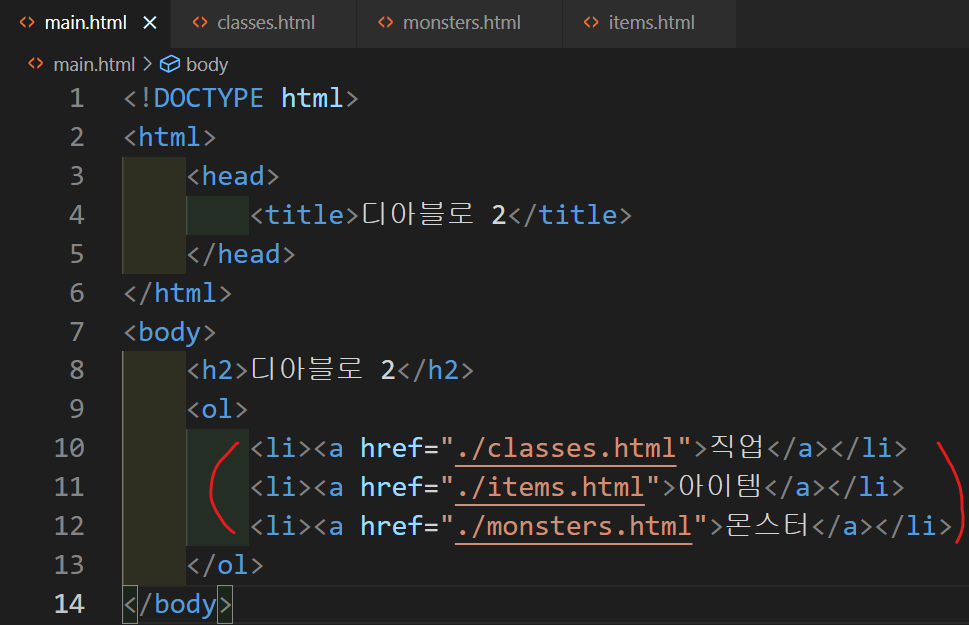Screen dimensions: 969x625
Task: Follow the ./classes.html link
Action: pyautogui.click(x=565, y=448)
